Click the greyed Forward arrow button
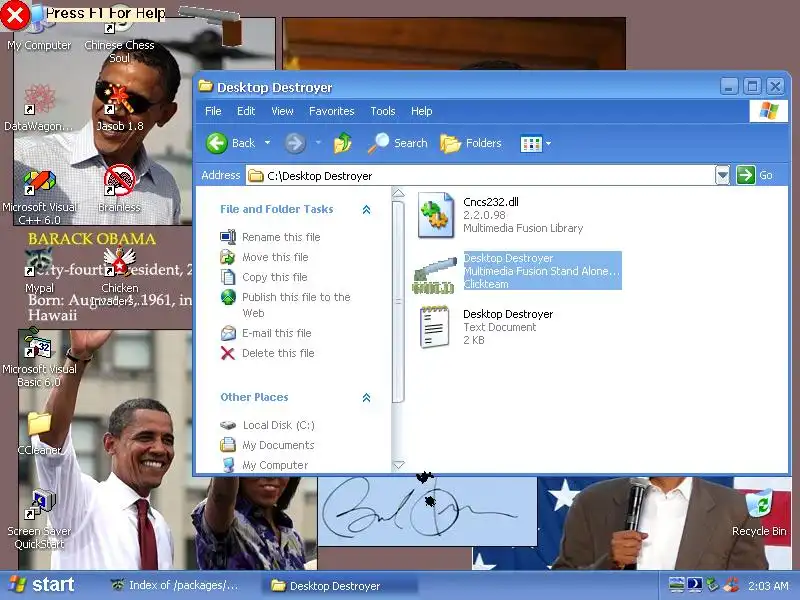 click(295, 143)
